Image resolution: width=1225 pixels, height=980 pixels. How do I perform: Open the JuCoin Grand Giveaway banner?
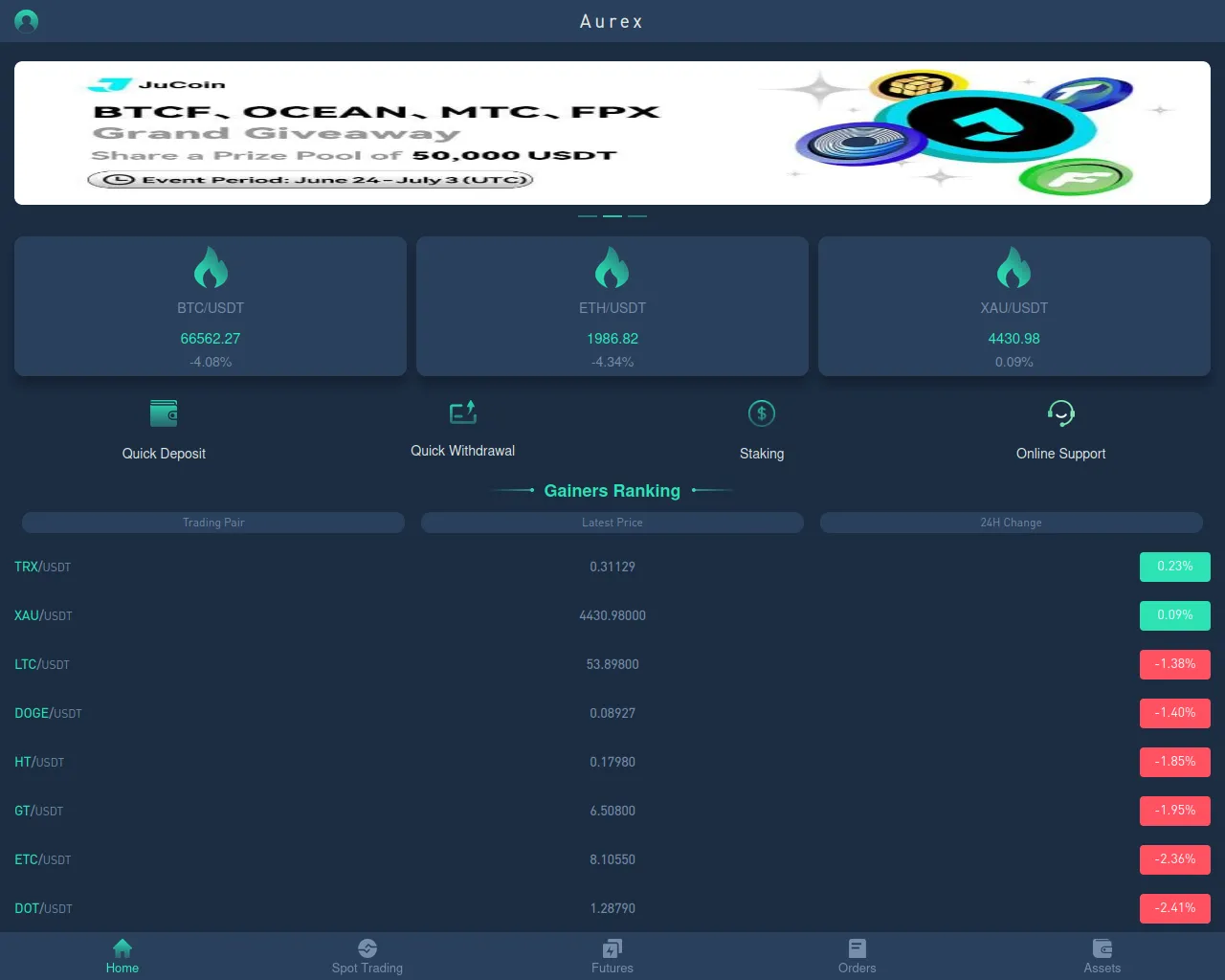(x=612, y=133)
